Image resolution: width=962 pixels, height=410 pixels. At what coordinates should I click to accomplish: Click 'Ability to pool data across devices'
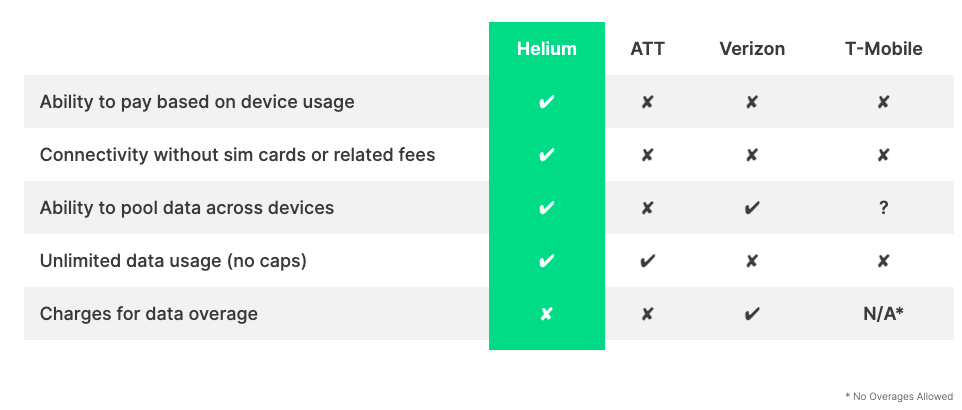pos(187,208)
